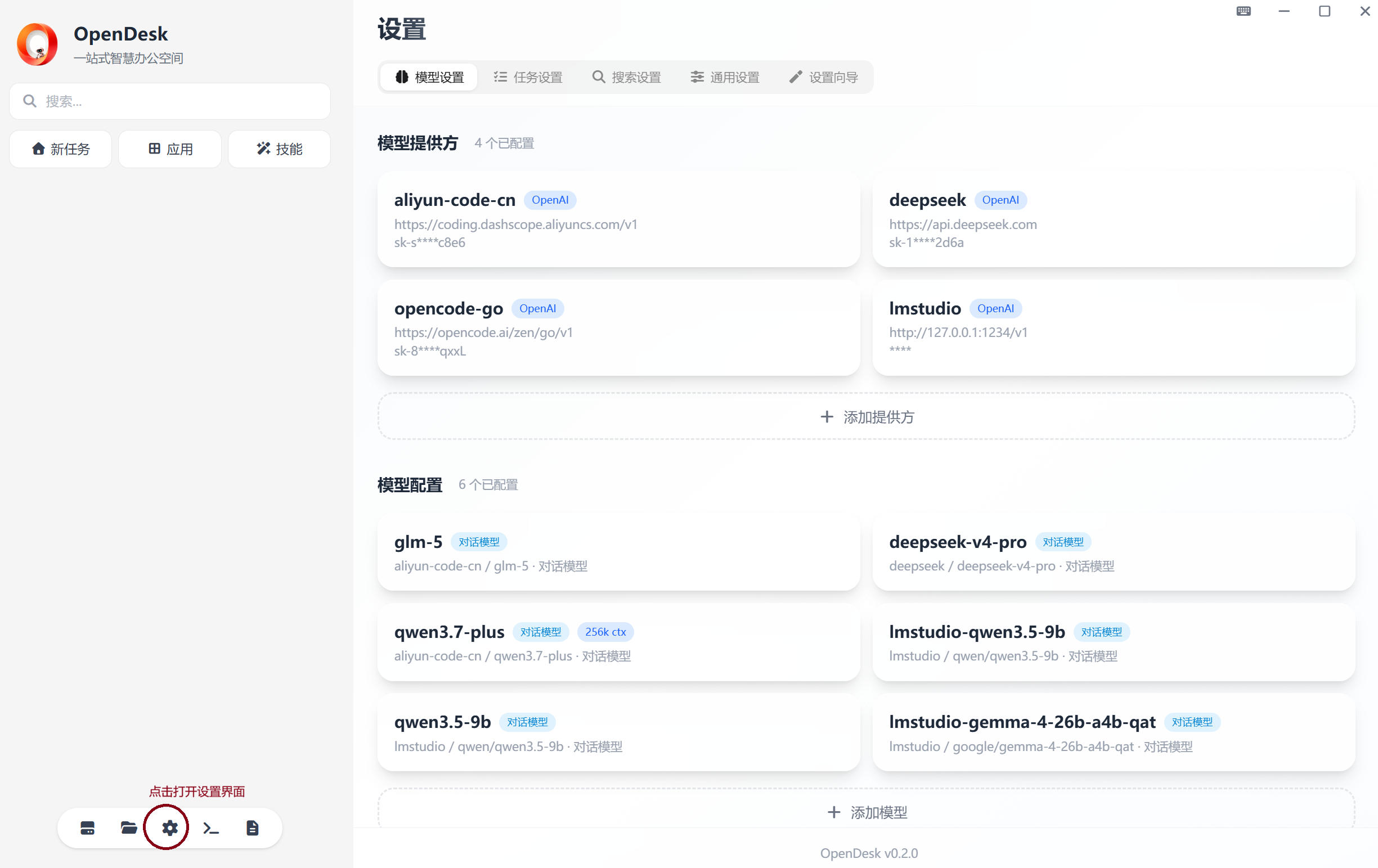Viewport: 1378px width, 868px height.
Task: Open settings via gear icon in dock
Action: click(169, 827)
